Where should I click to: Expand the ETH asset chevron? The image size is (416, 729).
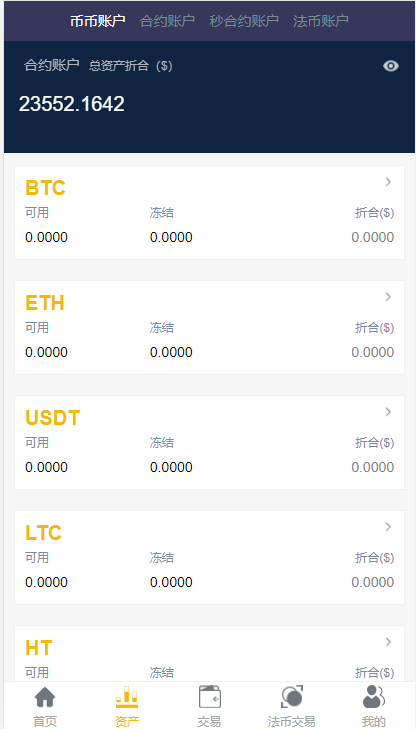click(388, 297)
